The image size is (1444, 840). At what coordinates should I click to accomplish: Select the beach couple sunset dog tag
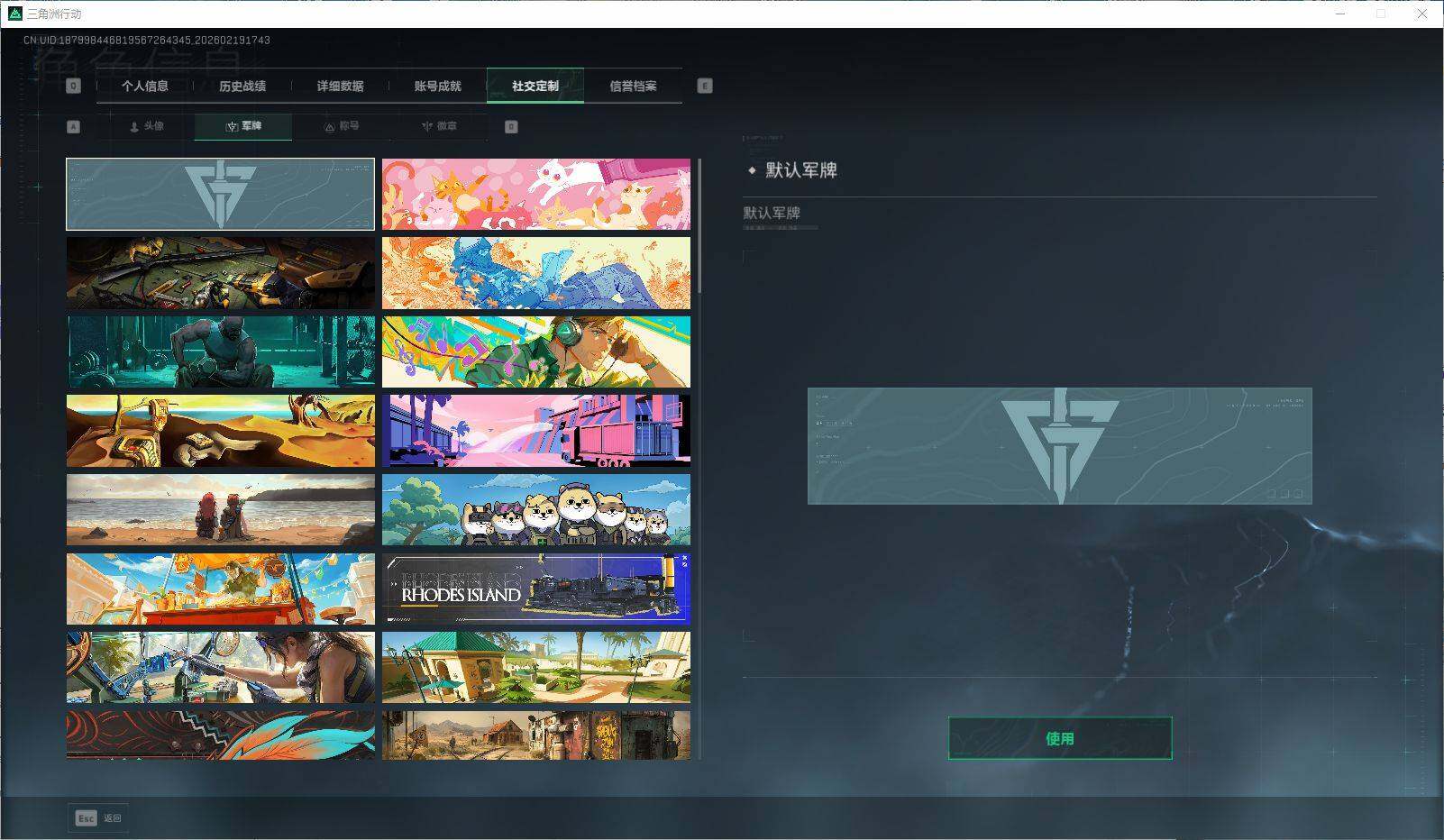click(x=221, y=510)
